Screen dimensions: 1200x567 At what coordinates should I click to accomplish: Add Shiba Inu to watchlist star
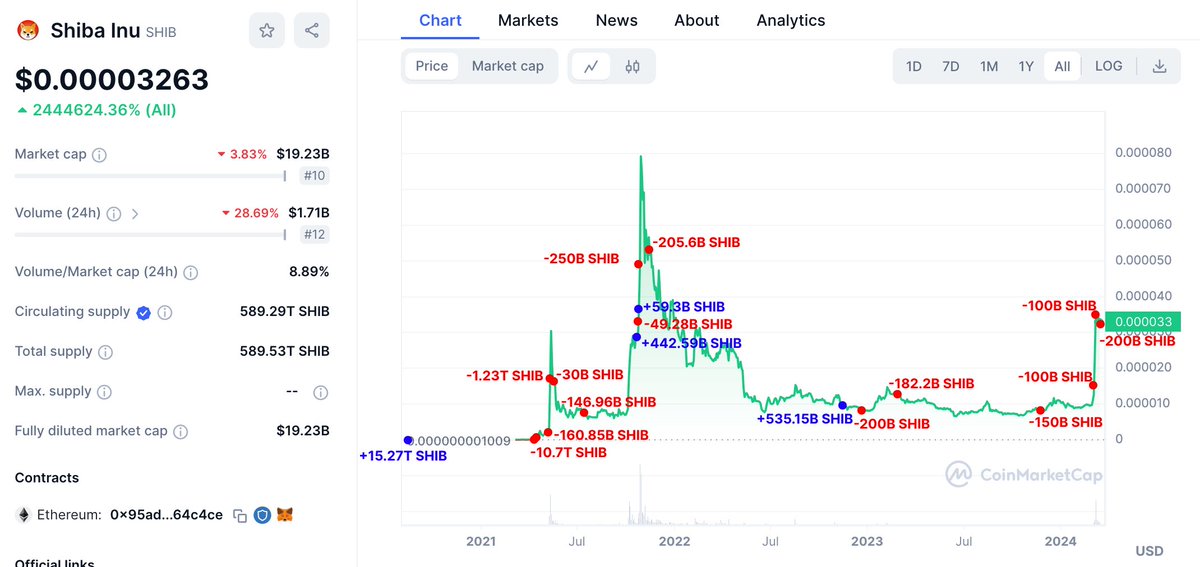(266, 31)
